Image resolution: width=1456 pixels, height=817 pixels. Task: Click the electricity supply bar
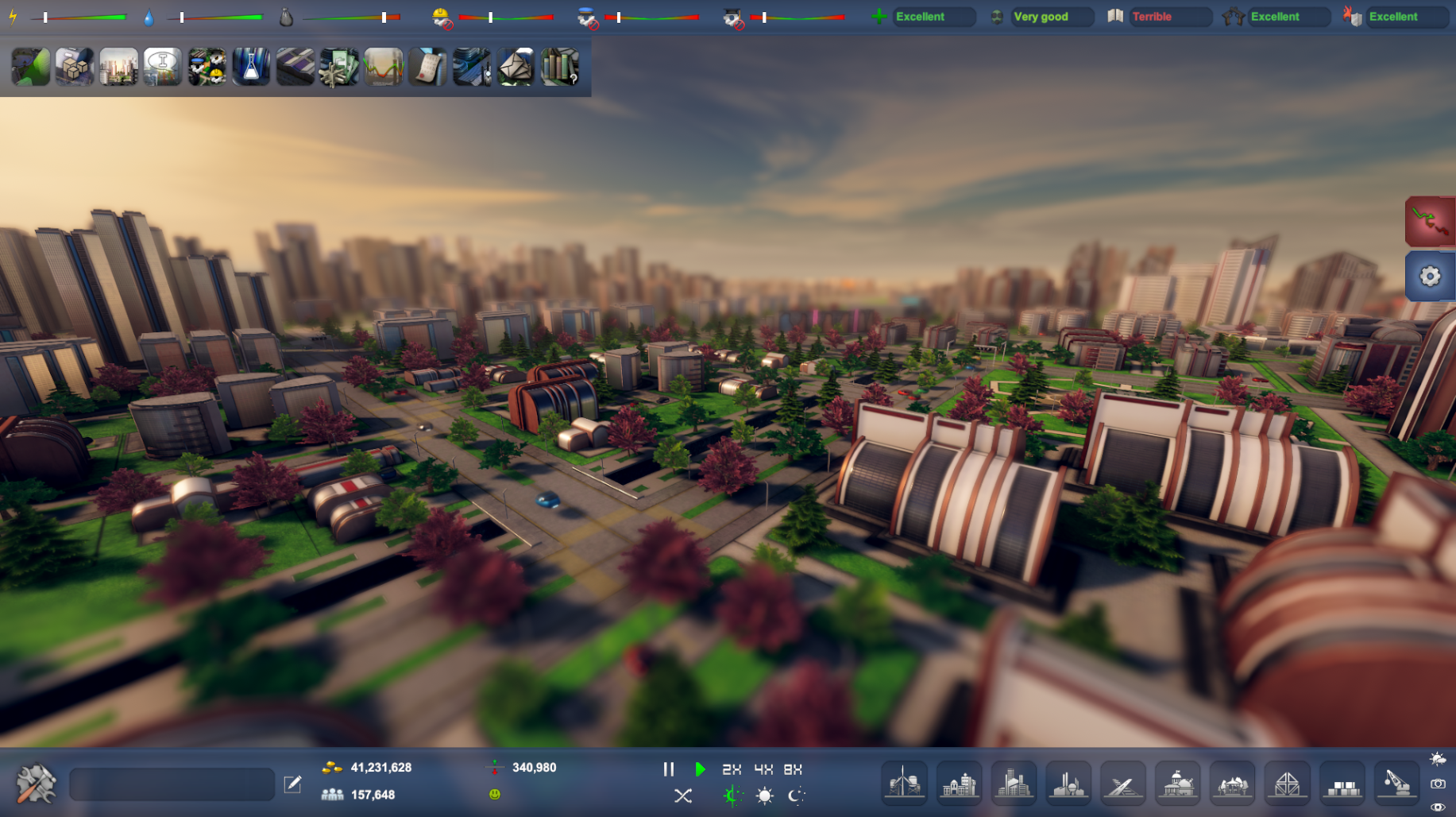(x=79, y=17)
